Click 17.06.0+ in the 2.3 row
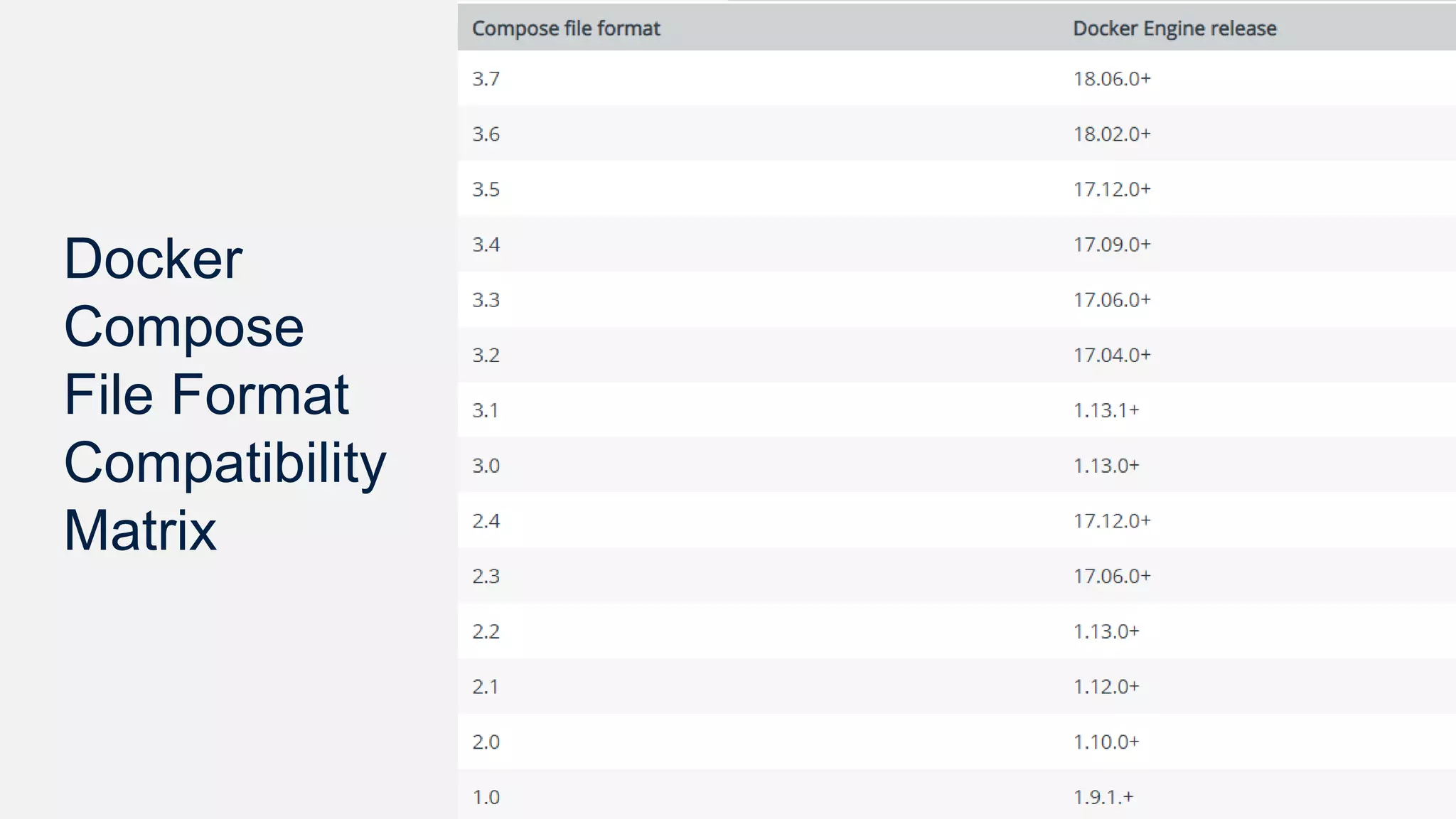This screenshot has height=819, width=1456. point(1112,576)
